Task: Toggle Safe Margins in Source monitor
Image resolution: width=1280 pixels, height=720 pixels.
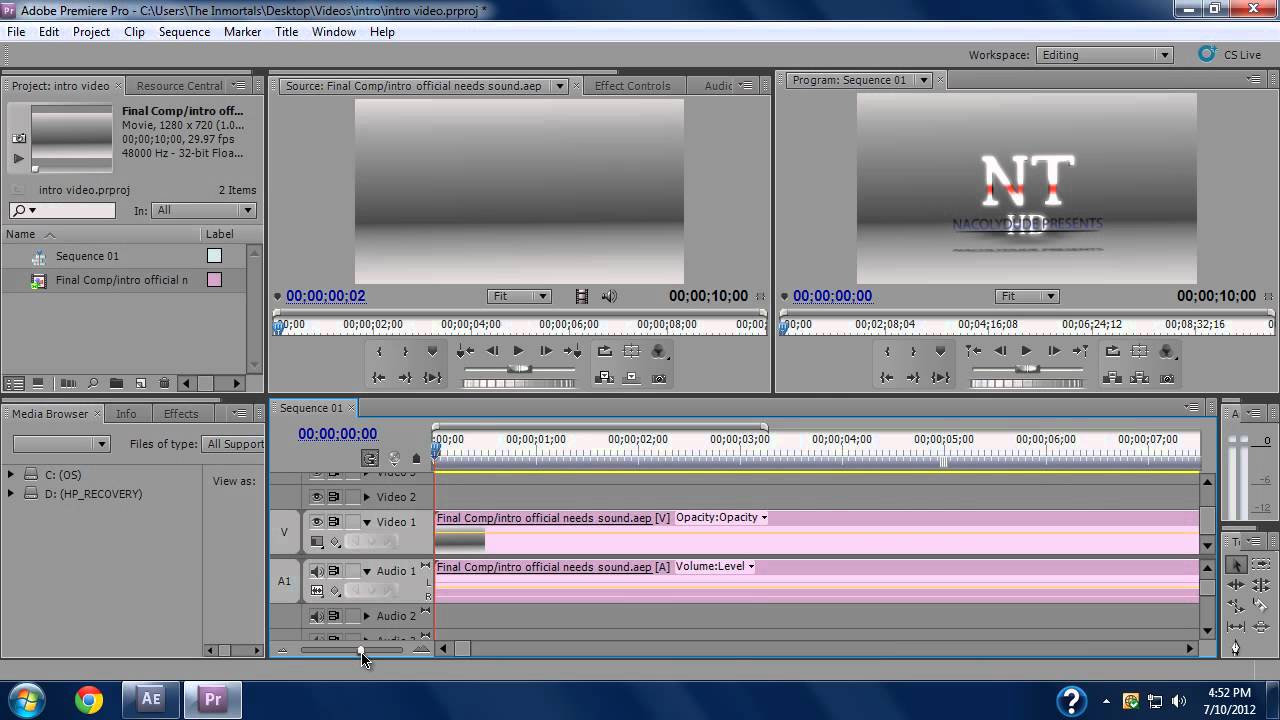Action: point(631,351)
